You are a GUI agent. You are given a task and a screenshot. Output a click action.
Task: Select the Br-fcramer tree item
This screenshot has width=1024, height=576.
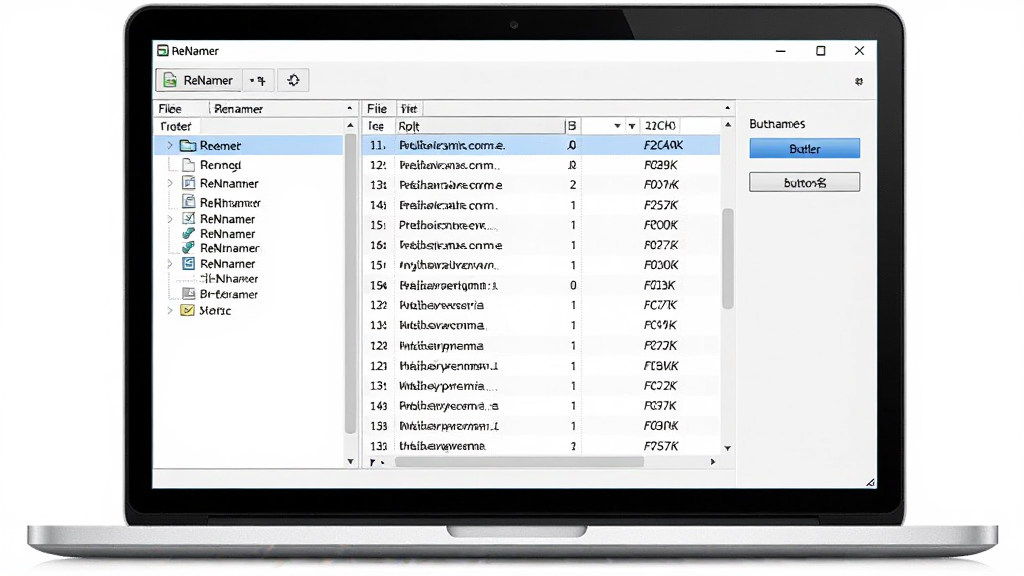pos(229,294)
